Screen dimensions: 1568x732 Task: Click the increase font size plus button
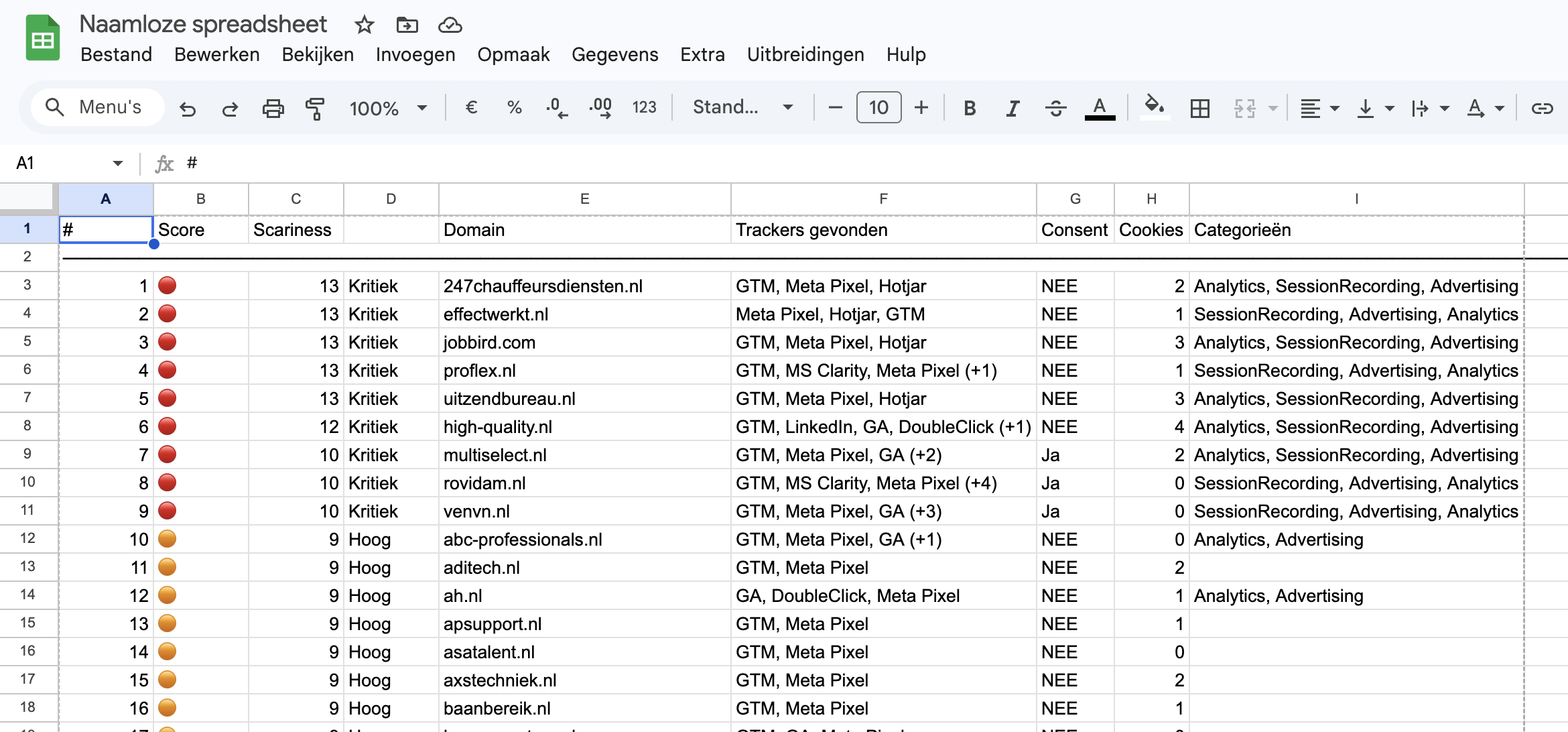click(921, 107)
